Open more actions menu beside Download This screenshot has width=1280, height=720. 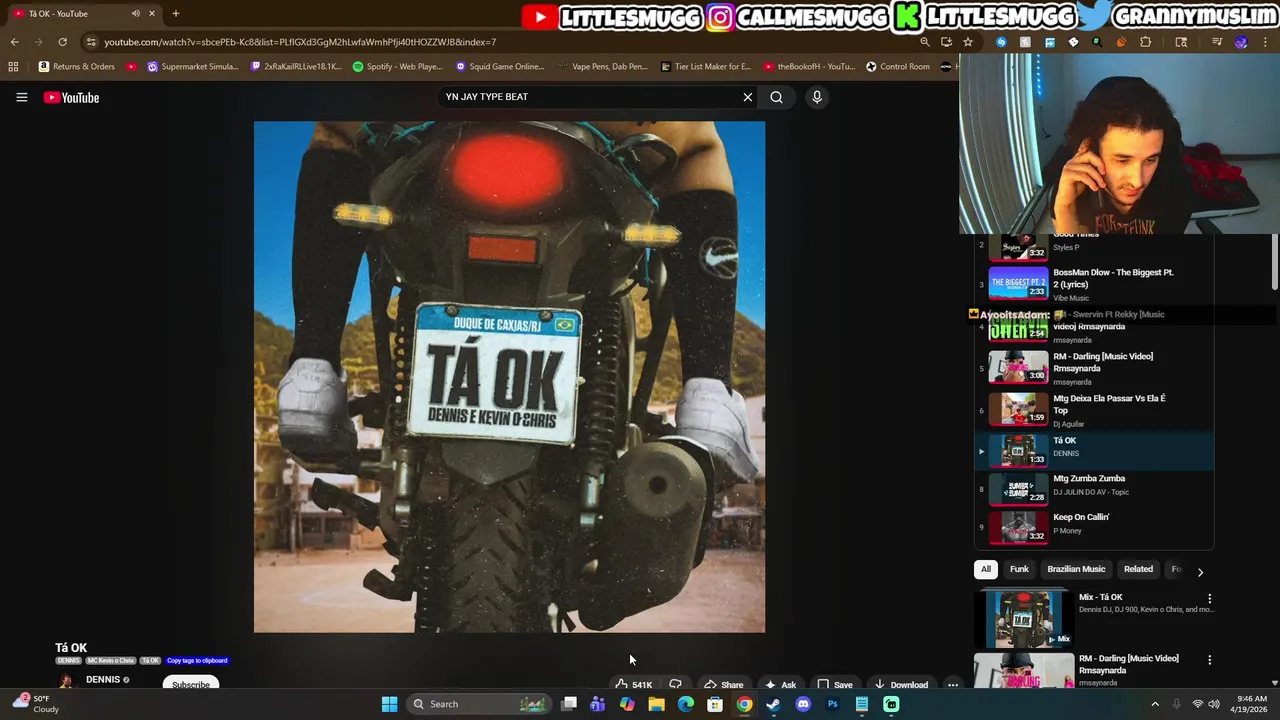click(953, 685)
